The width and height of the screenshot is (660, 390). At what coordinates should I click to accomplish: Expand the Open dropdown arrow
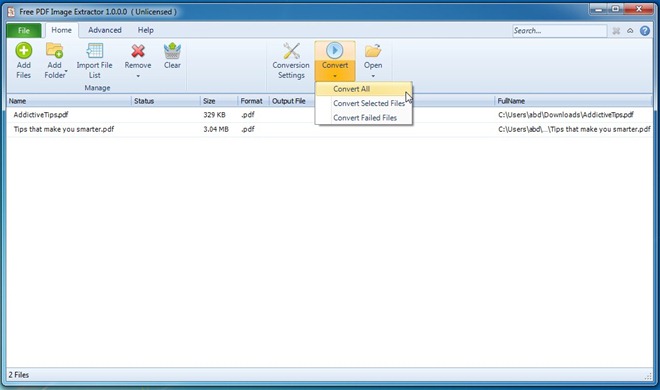click(373, 76)
